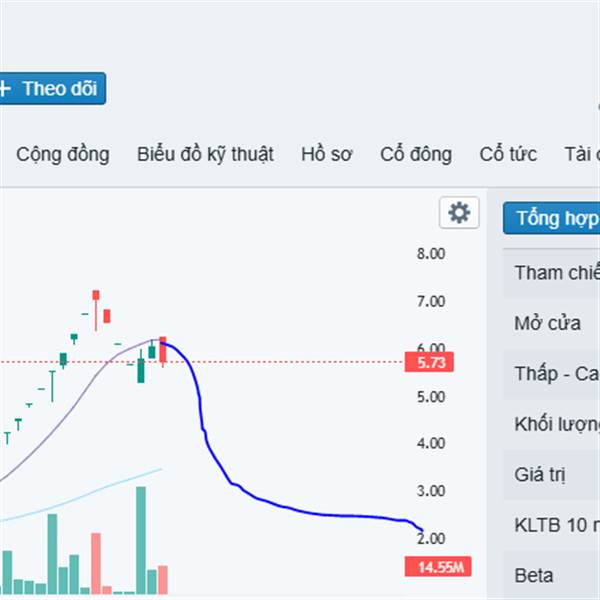
Task: Click the highest red candlestick near 7.00
Action: (x=96, y=310)
